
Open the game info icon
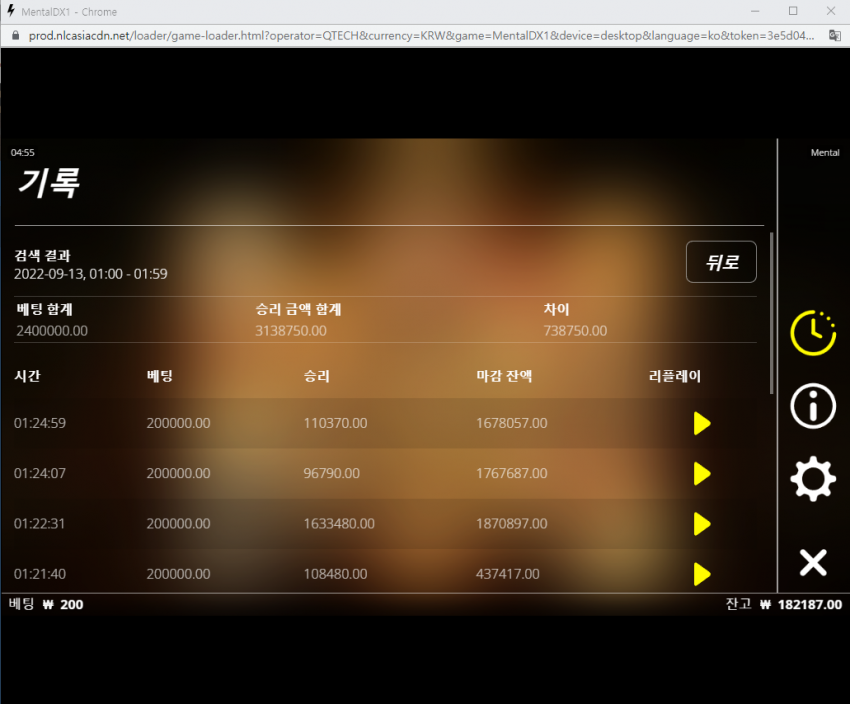click(x=813, y=406)
